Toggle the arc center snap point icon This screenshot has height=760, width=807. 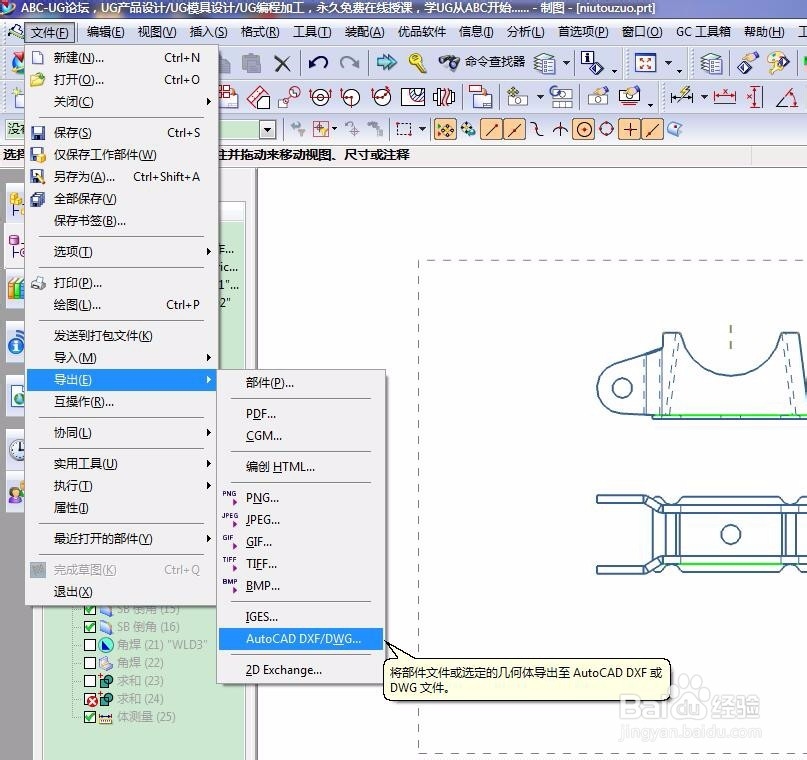click(x=584, y=129)
